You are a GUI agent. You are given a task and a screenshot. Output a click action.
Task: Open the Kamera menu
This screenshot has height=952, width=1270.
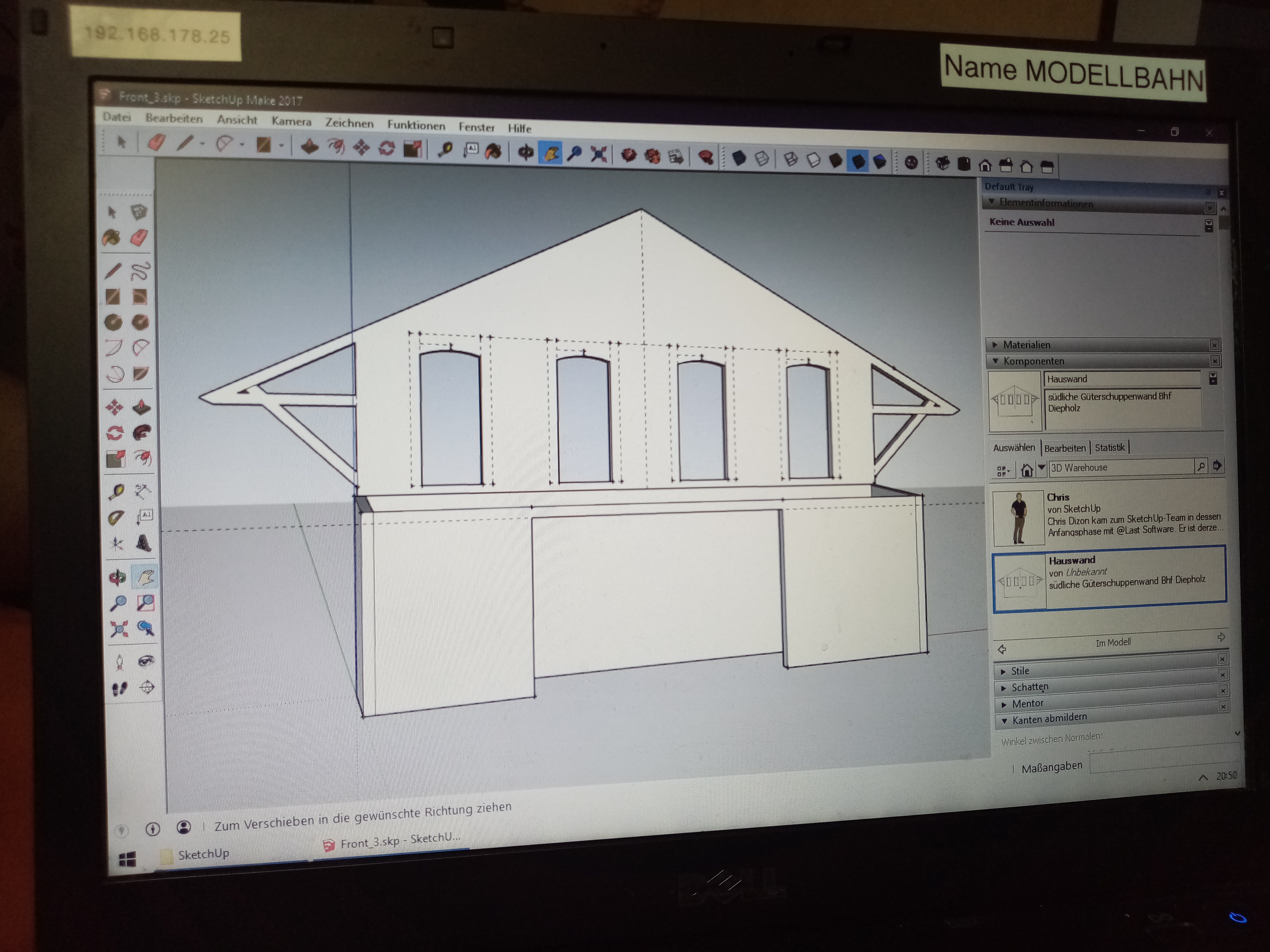291,122
